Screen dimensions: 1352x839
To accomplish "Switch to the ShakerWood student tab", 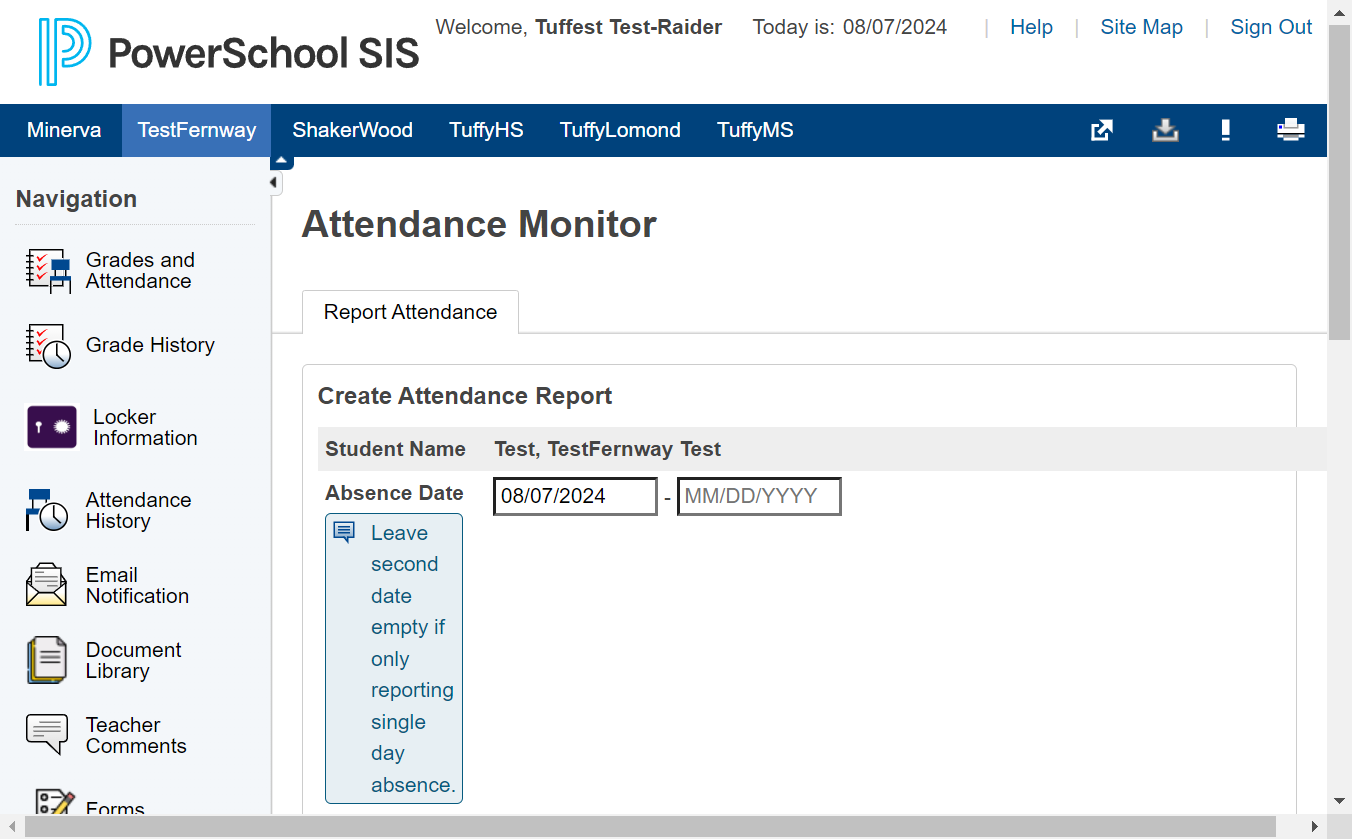I will click(x=352, y=130).
